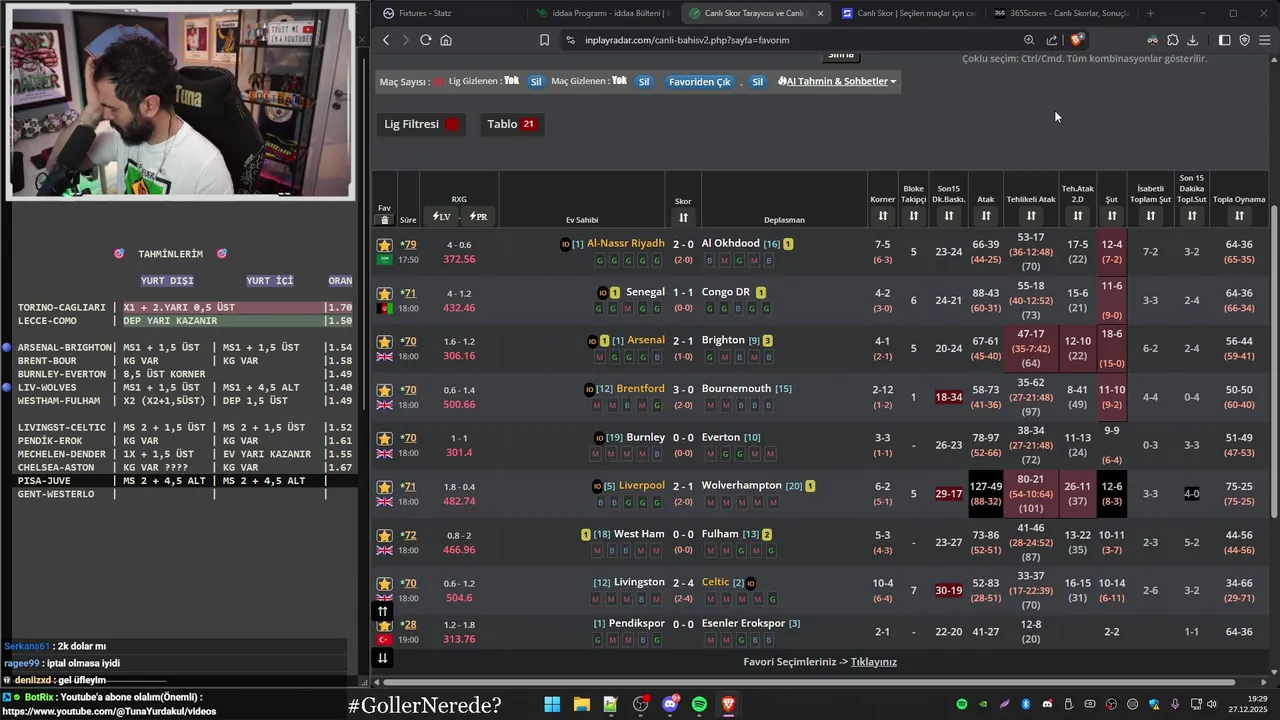
Task: Open the Brave Shields lion icon
Action: (1076, 40)
